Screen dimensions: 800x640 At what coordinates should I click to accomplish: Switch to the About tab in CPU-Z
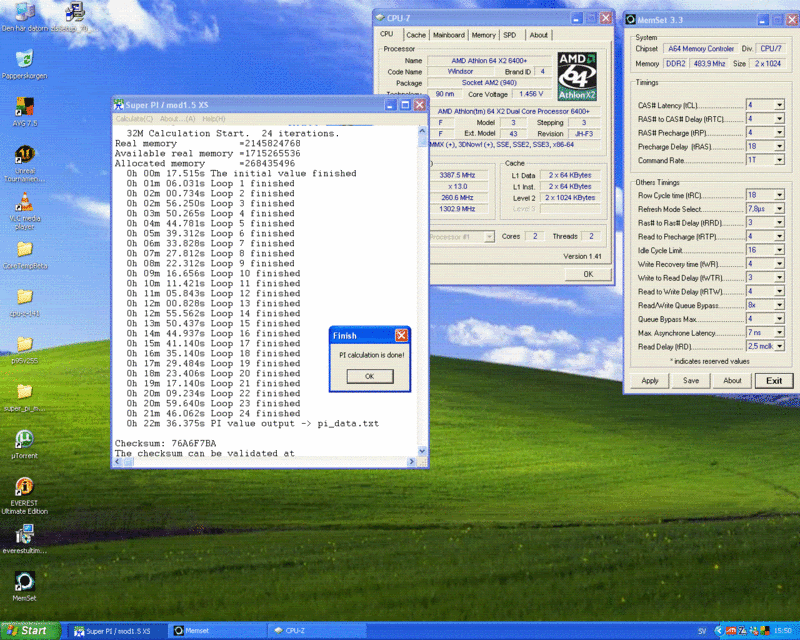click(x=538, y=35)
